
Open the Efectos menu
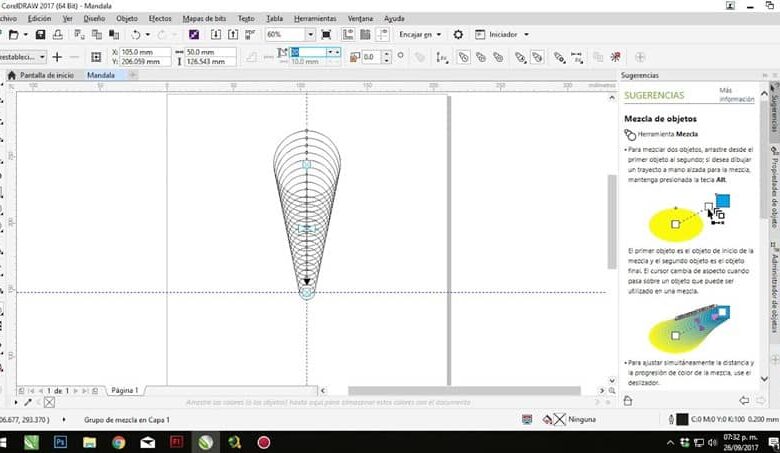160,18
